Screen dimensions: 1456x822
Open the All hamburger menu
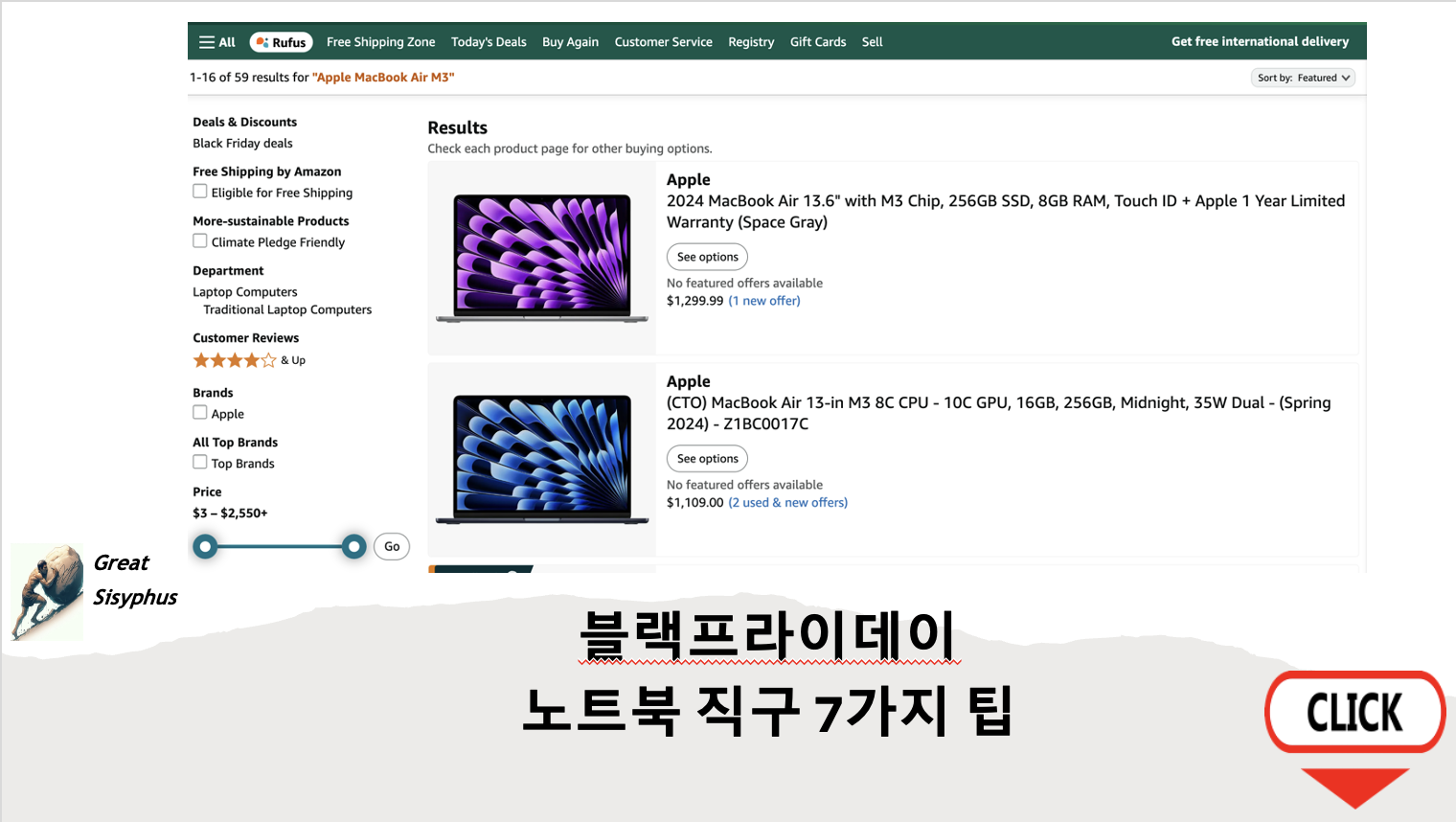[216, 41]
